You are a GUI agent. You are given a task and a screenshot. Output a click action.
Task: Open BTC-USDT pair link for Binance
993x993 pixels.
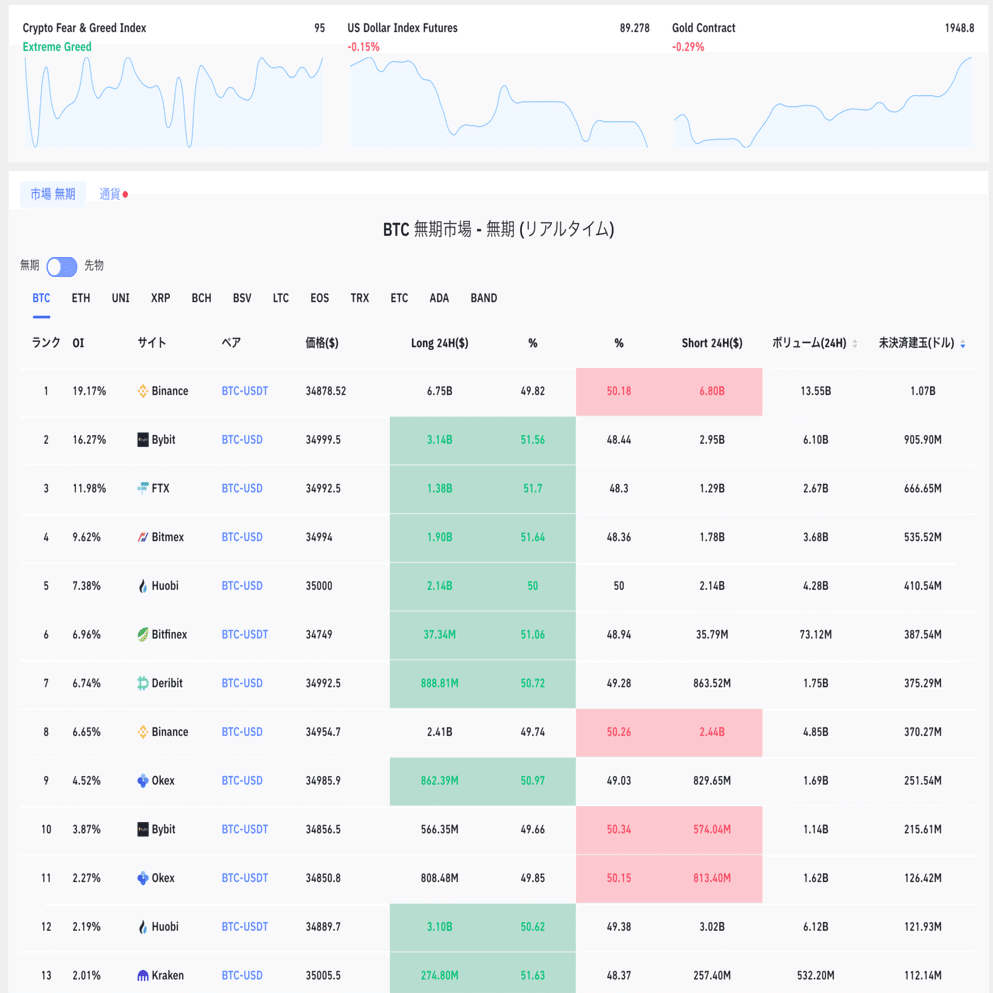point(244,391)
